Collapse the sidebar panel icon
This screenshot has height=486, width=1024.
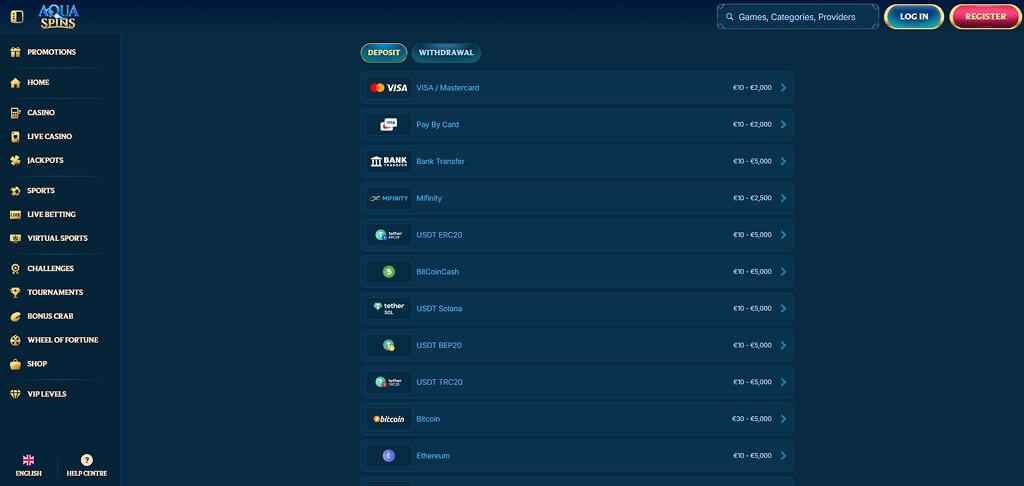coord(17,16)
